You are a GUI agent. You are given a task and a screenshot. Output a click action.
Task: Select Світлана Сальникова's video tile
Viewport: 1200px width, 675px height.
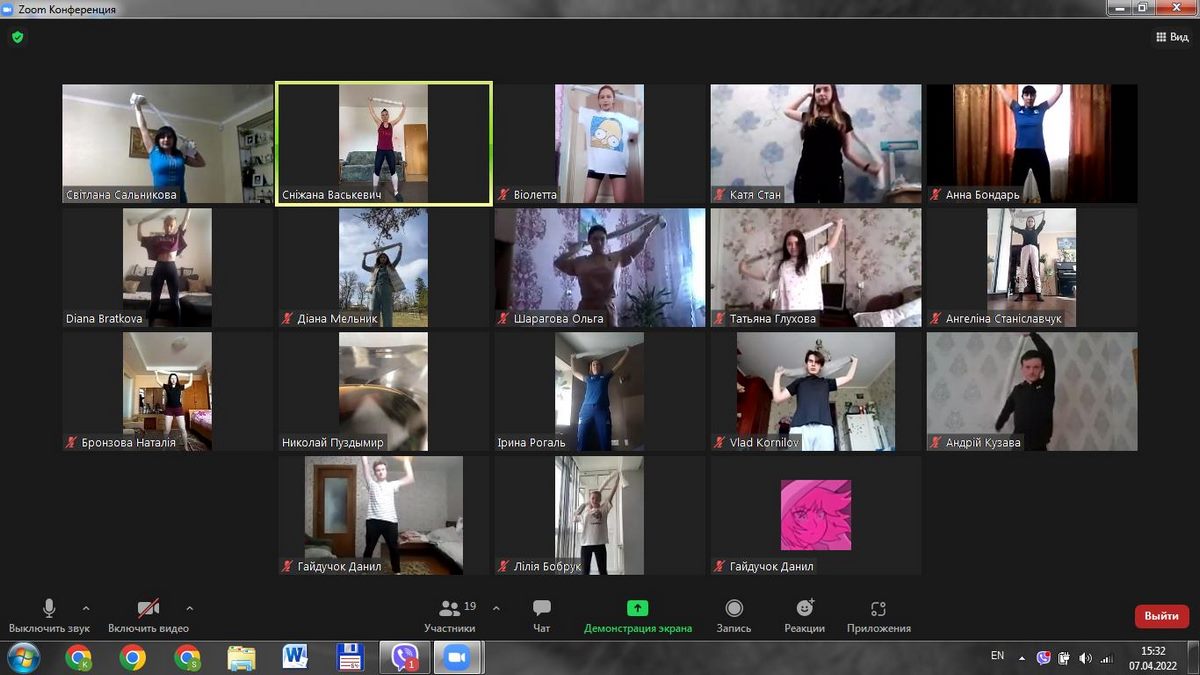(x=167, y=144)
